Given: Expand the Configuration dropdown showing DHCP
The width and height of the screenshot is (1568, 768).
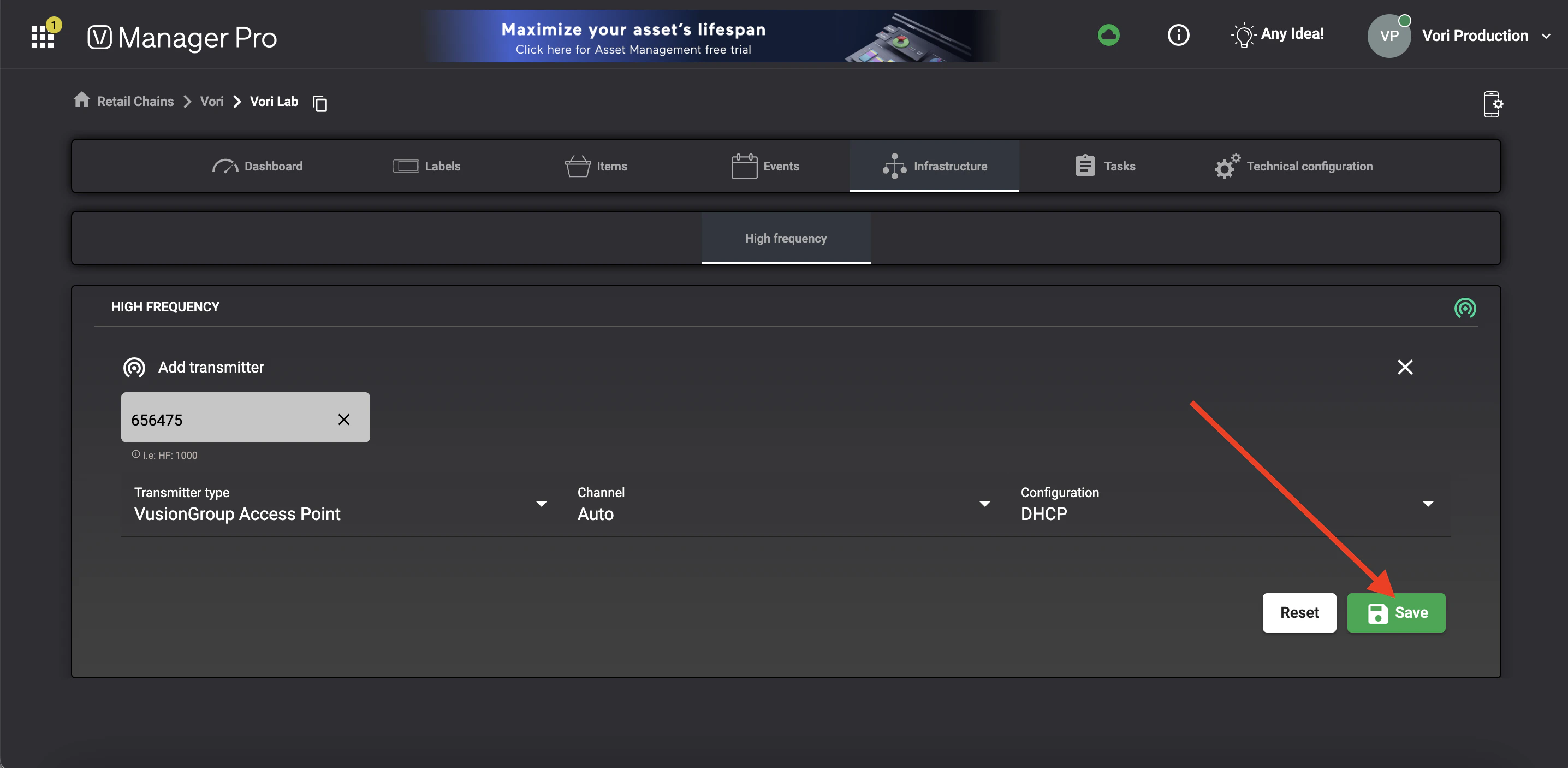Looking at the screenshot, I should pyautogui.click(x=1428, y=504).
